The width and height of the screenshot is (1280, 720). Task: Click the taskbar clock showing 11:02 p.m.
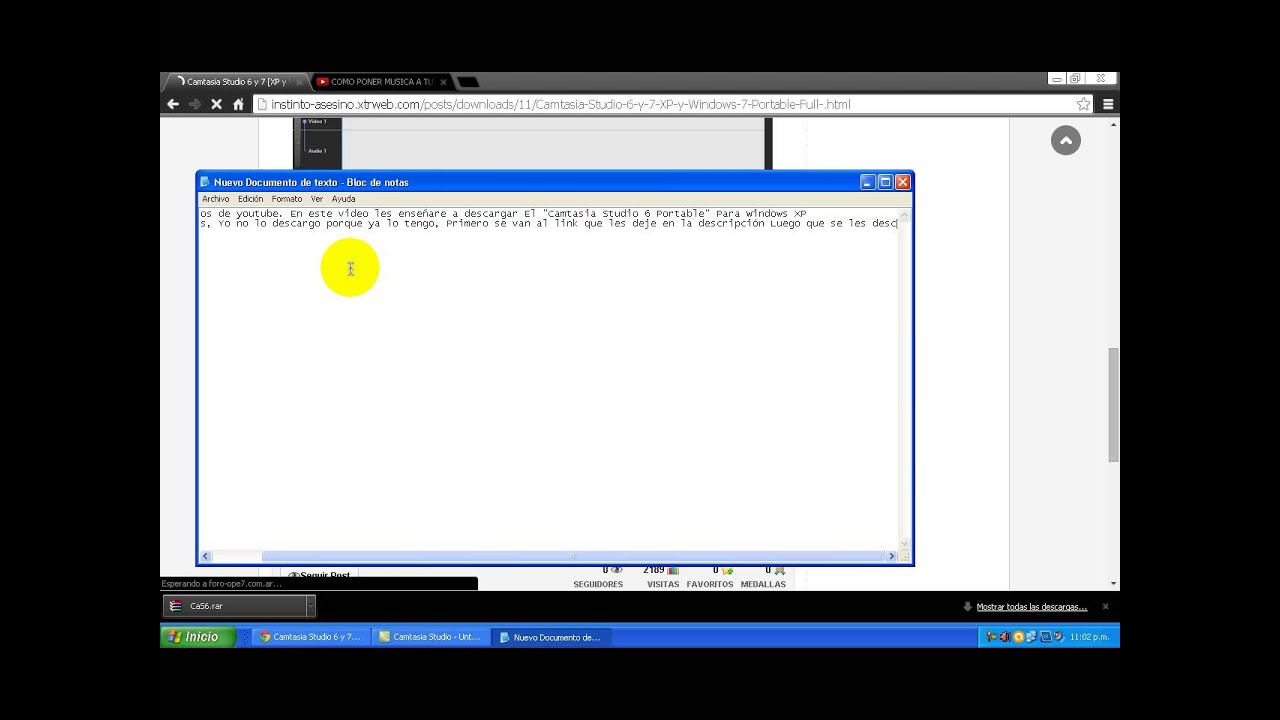pos(1089,637)
